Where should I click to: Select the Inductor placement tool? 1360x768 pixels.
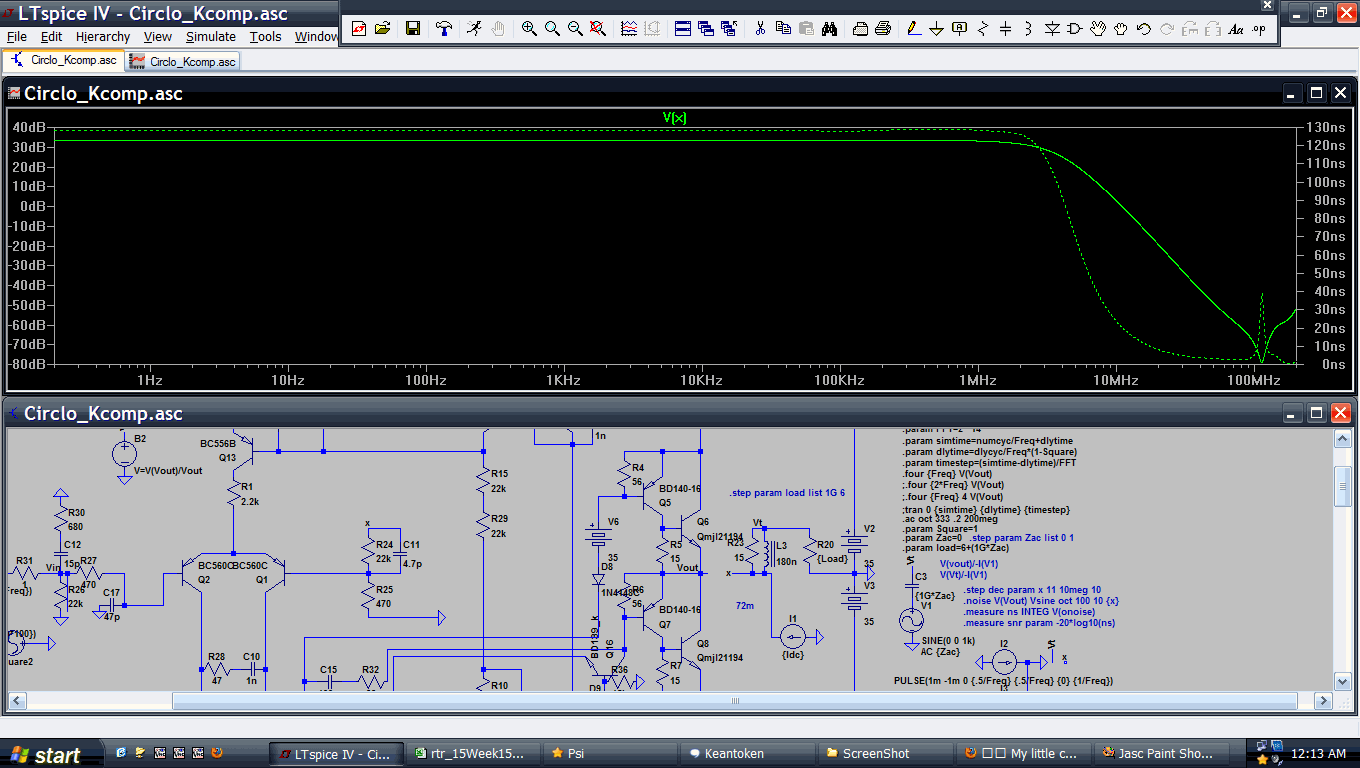1029,29
